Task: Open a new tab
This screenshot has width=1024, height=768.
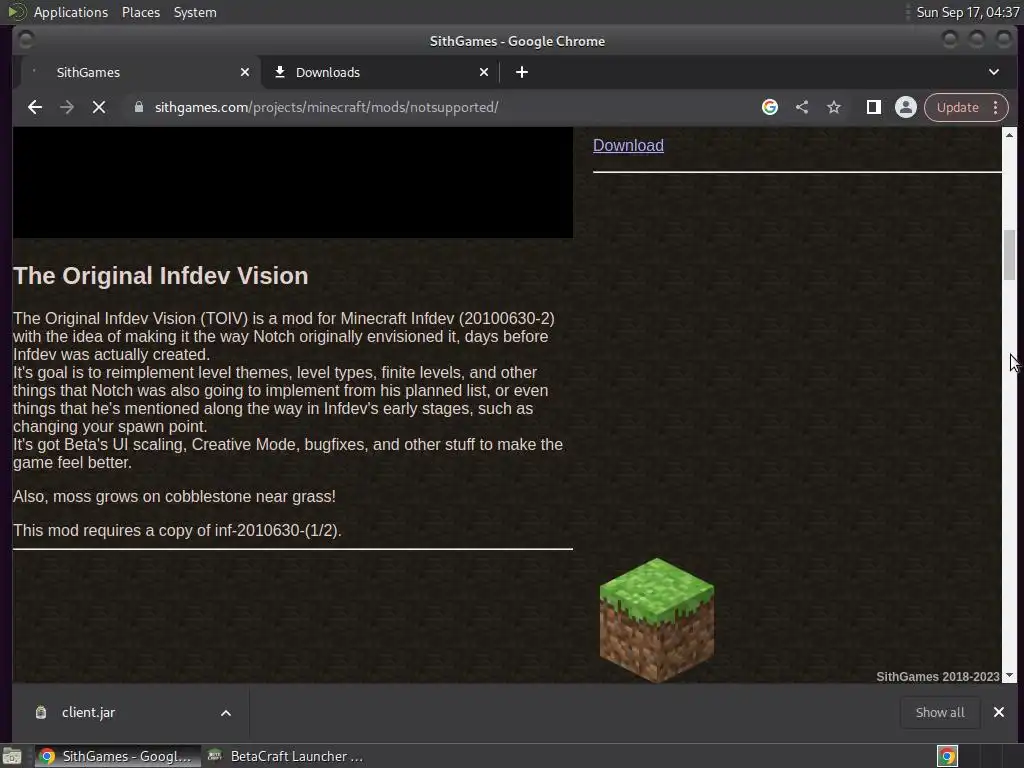Action: click(522, 72)
